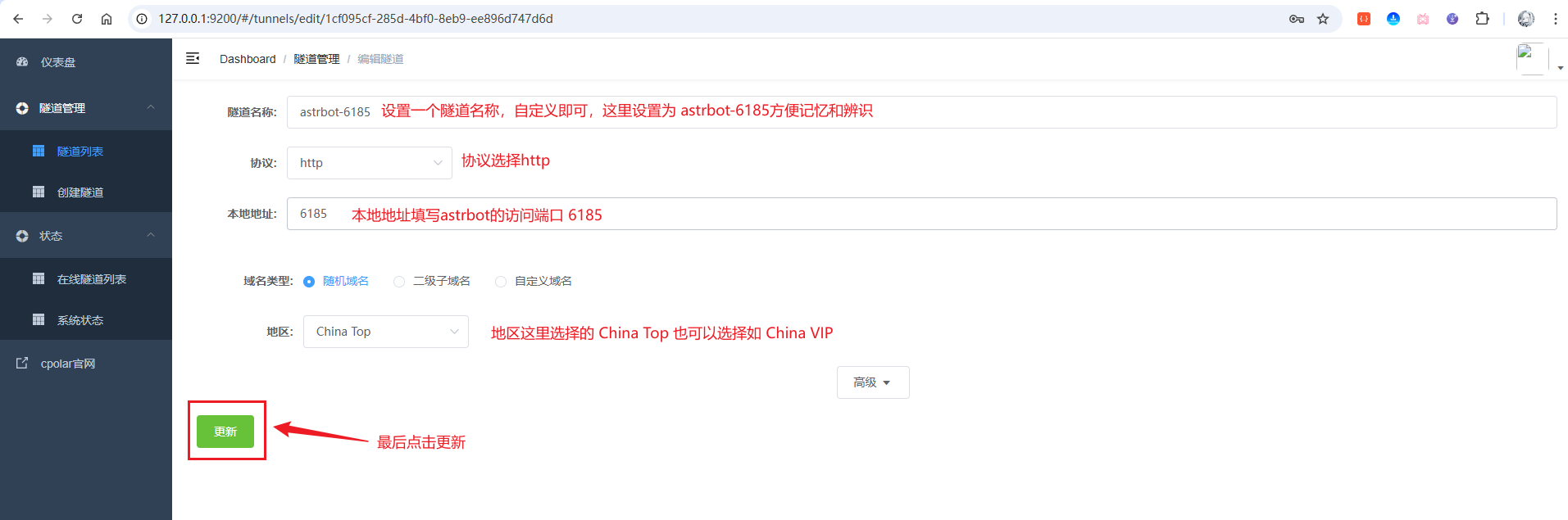Click the 仪表盘 dashboard icon in sidebar
This screenshot has height=520, width=1568.
pyautogui.click(x=22, y=62)
